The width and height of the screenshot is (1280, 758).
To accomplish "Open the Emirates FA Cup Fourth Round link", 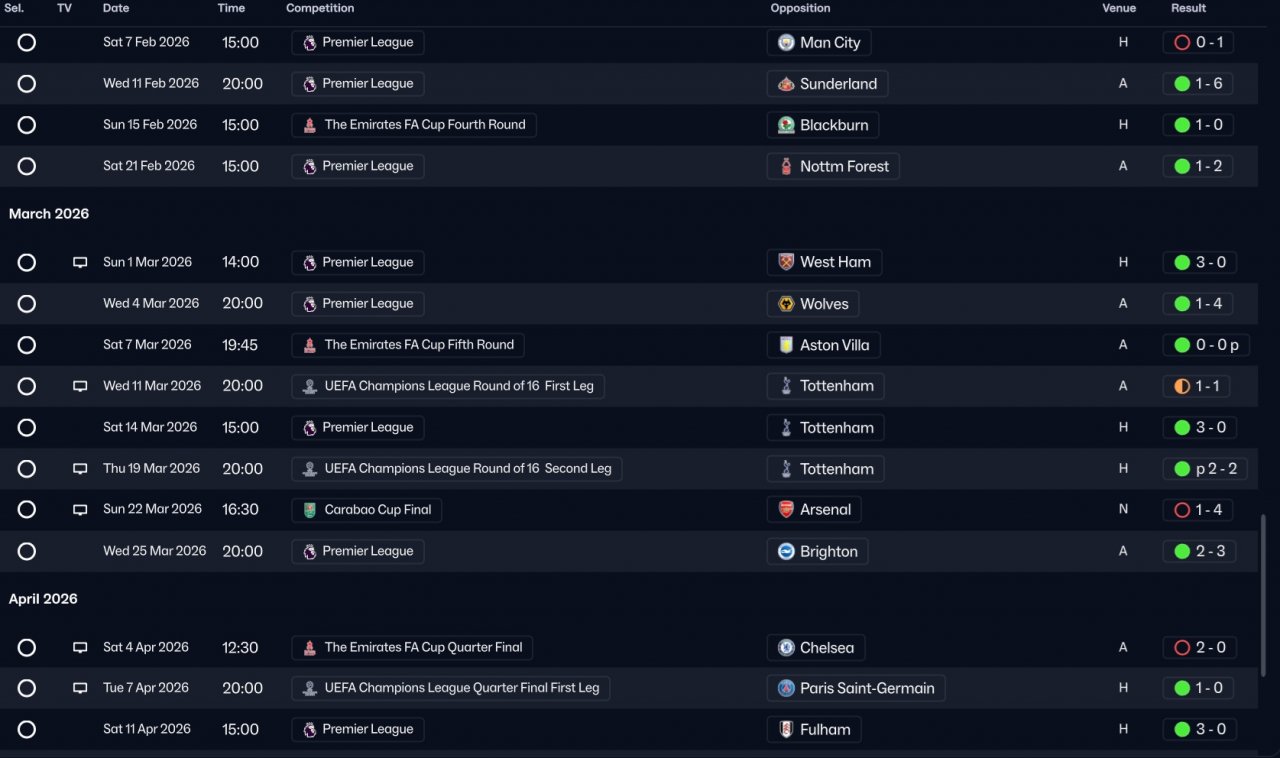I will [424, 125].
